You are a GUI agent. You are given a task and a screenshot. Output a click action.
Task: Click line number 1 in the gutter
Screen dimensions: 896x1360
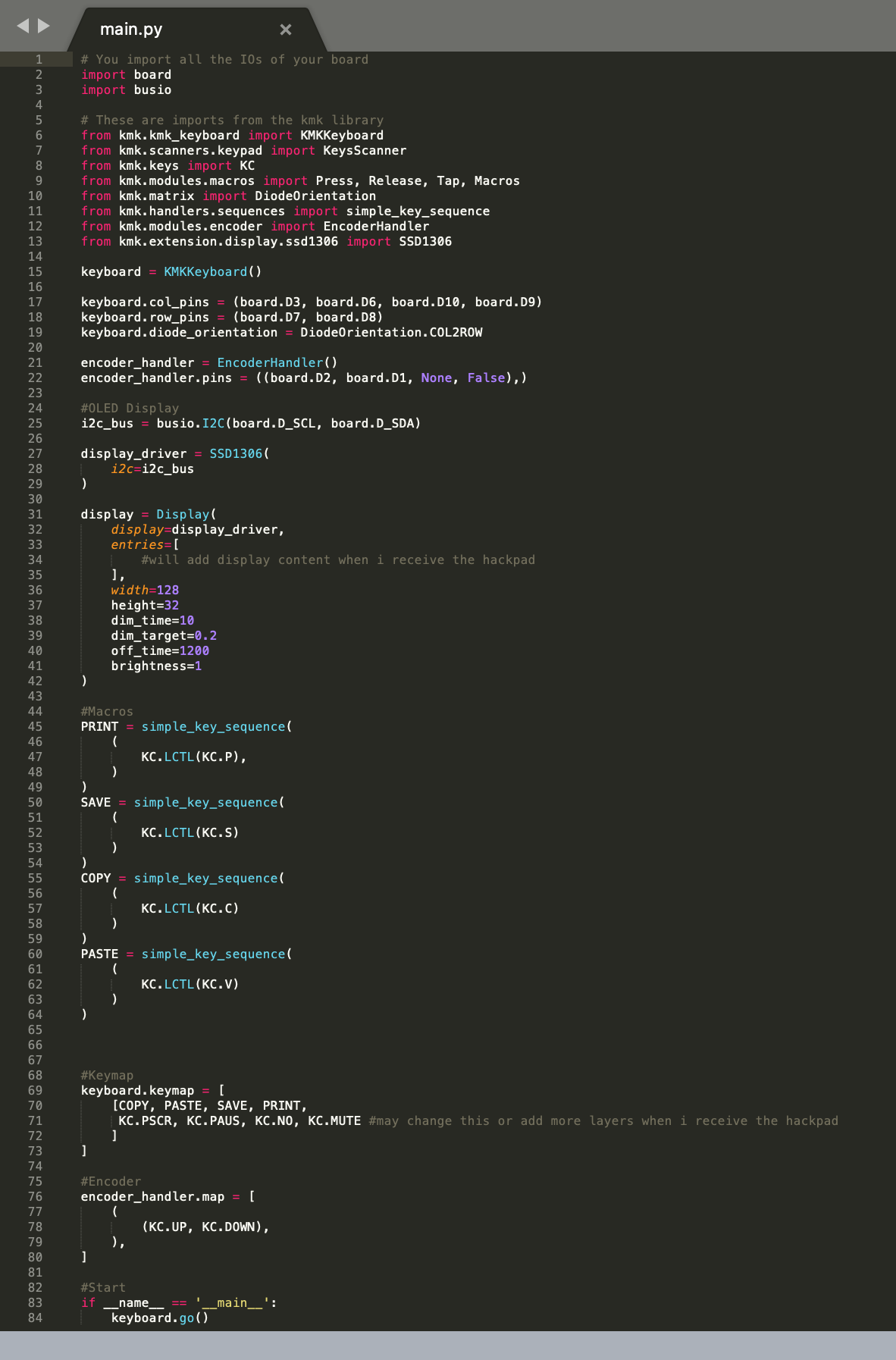click(39, 59)
